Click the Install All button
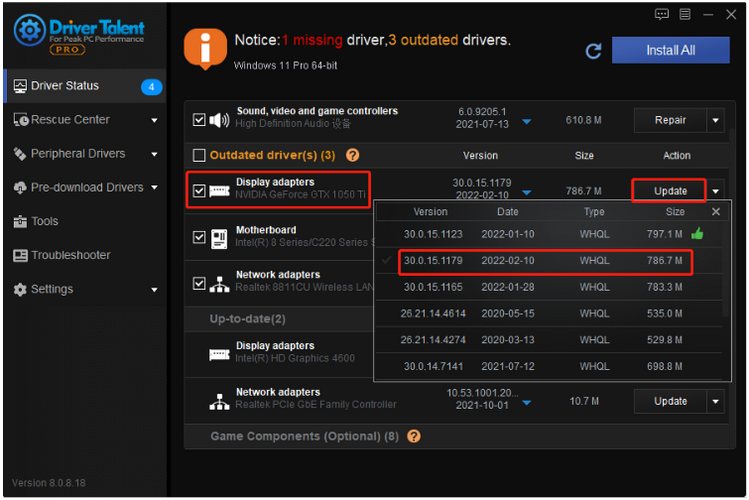 [671, 50]
